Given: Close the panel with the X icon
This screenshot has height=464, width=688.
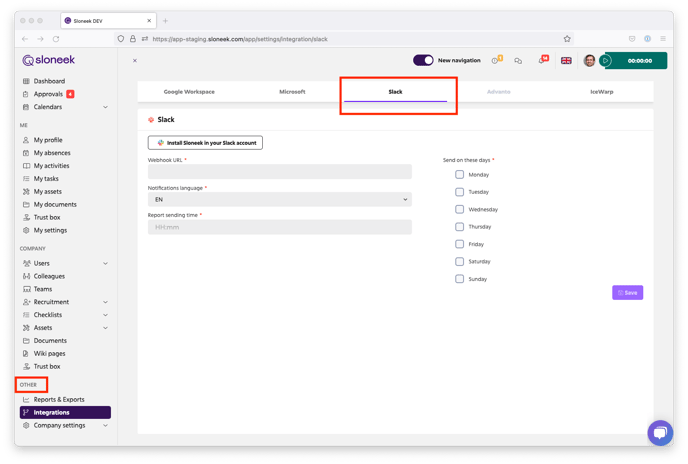Looking at the screenshot, I should [135, 61].
